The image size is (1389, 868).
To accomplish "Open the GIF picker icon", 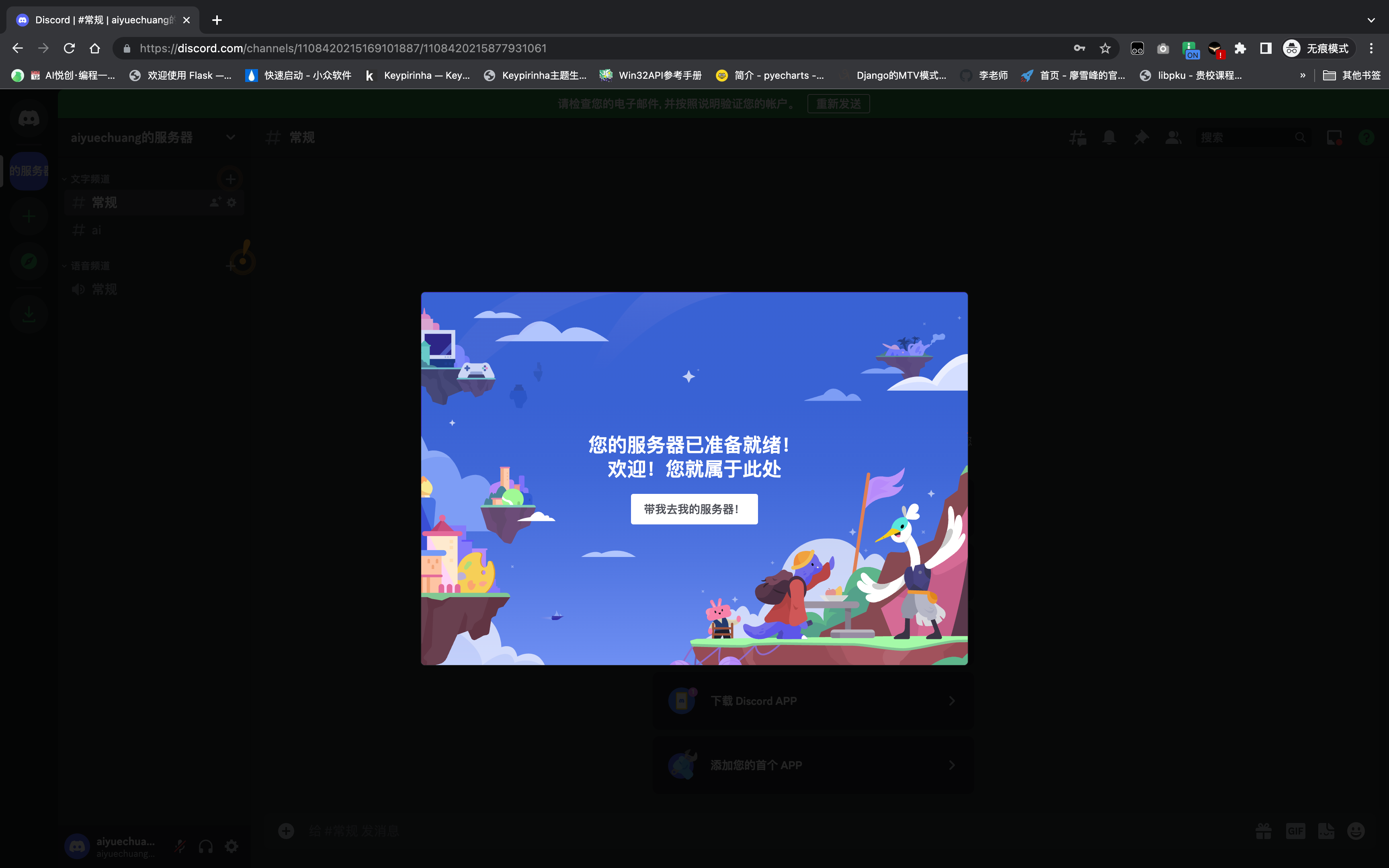I will [1295, 831].
